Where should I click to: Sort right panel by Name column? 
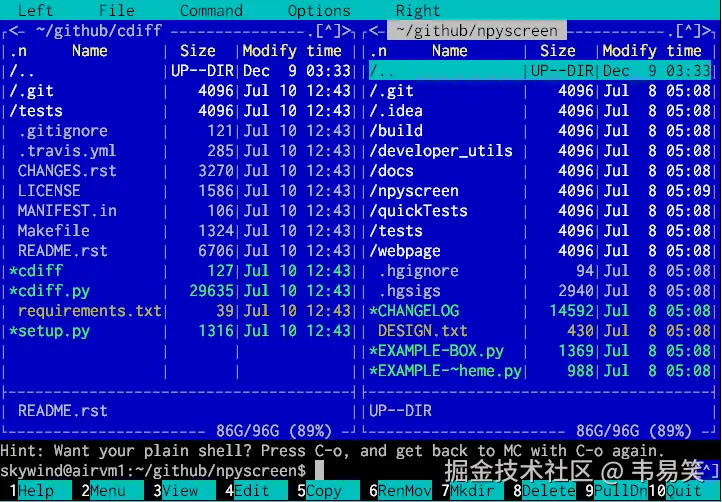(x=449, y=51)
